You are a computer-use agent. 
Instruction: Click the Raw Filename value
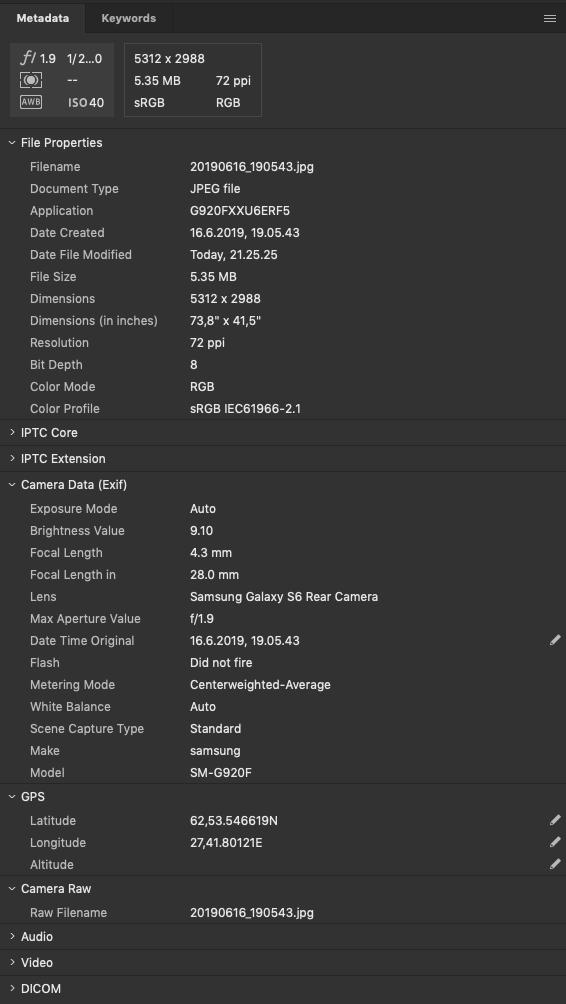[x=252, y=912]
